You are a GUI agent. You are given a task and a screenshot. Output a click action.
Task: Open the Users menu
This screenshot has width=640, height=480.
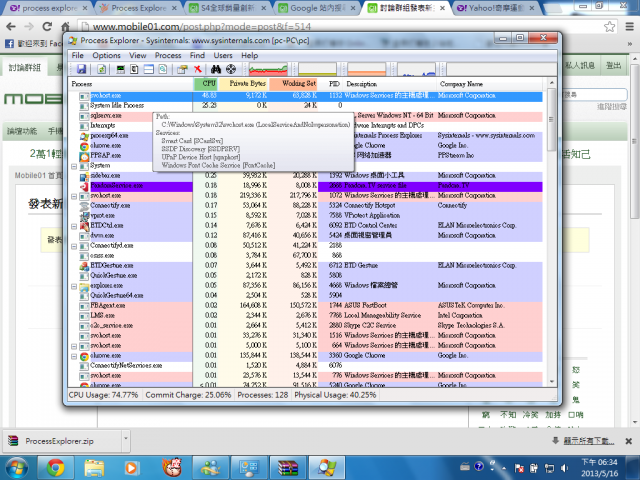(x=223, y=56)
